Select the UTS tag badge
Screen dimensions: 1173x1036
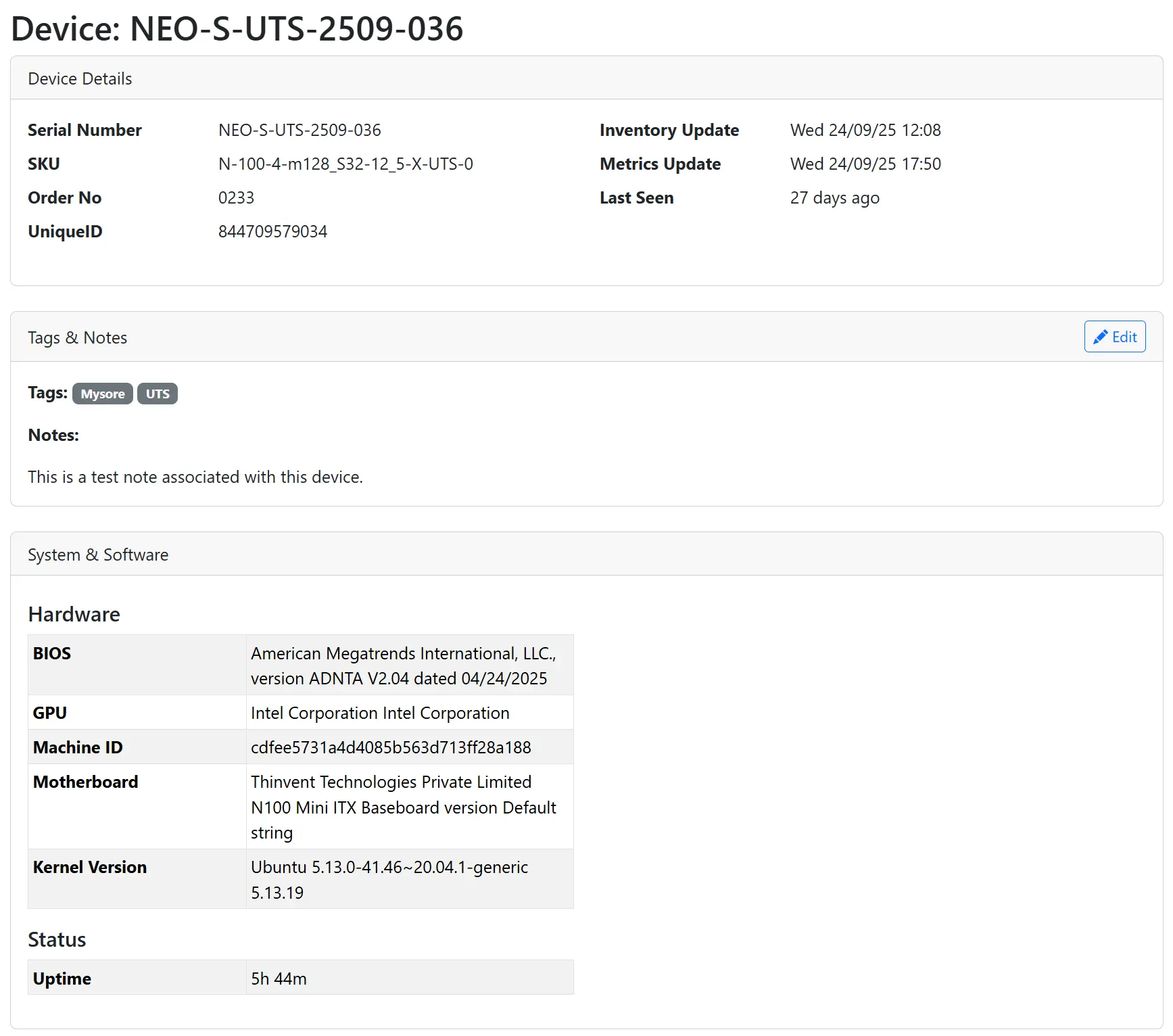click(x=158, y=394)
